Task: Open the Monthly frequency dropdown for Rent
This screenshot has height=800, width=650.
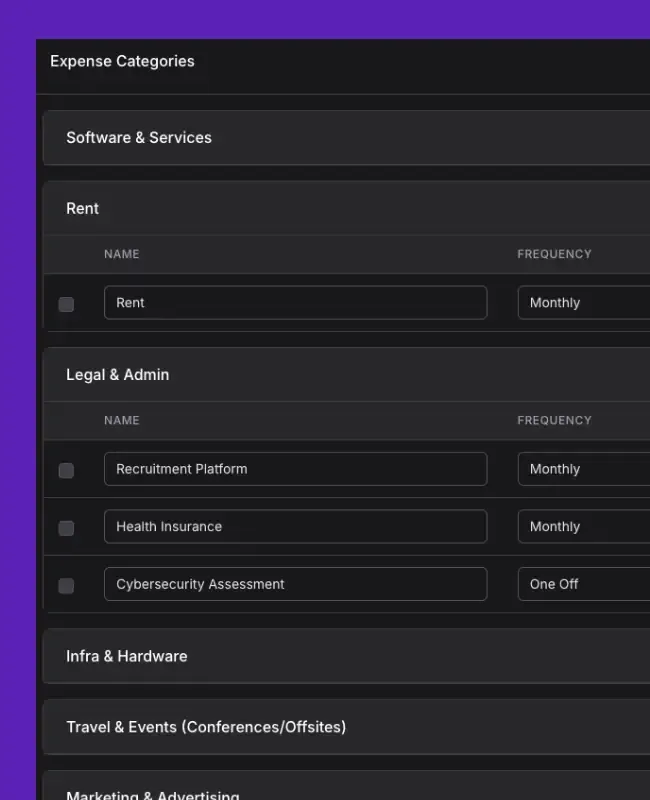Action: (x=584, y=303)
